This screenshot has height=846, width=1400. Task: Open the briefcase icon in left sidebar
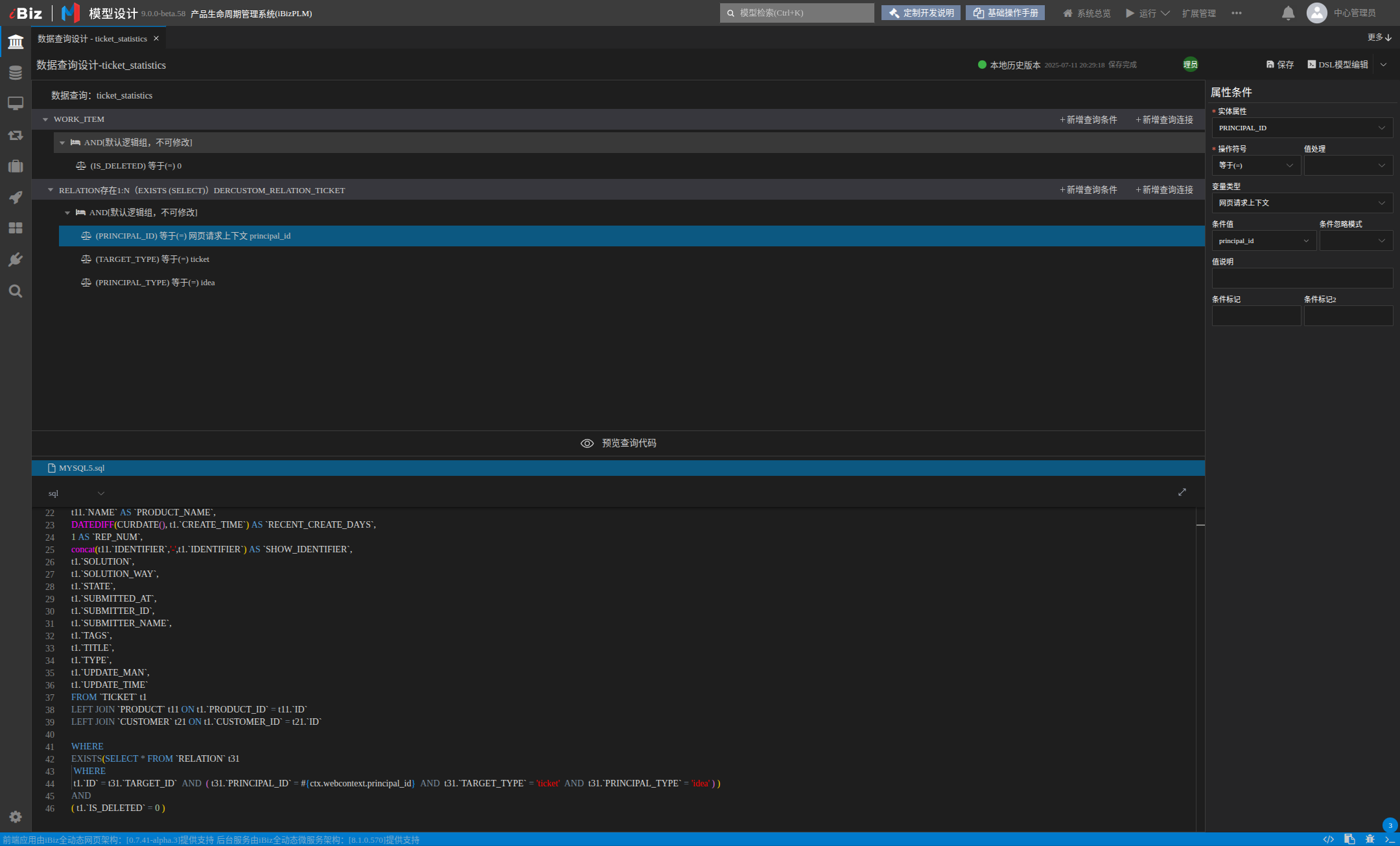[x=16, y=166]
